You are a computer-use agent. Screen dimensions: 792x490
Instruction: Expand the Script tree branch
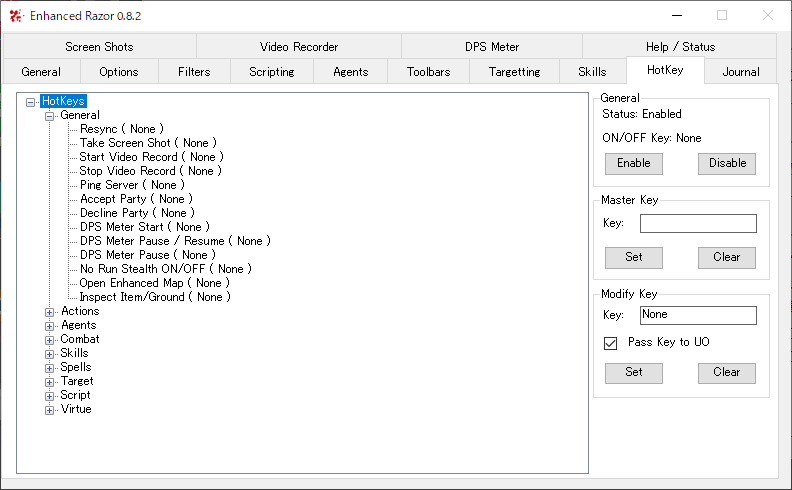(x=50, y=396)
